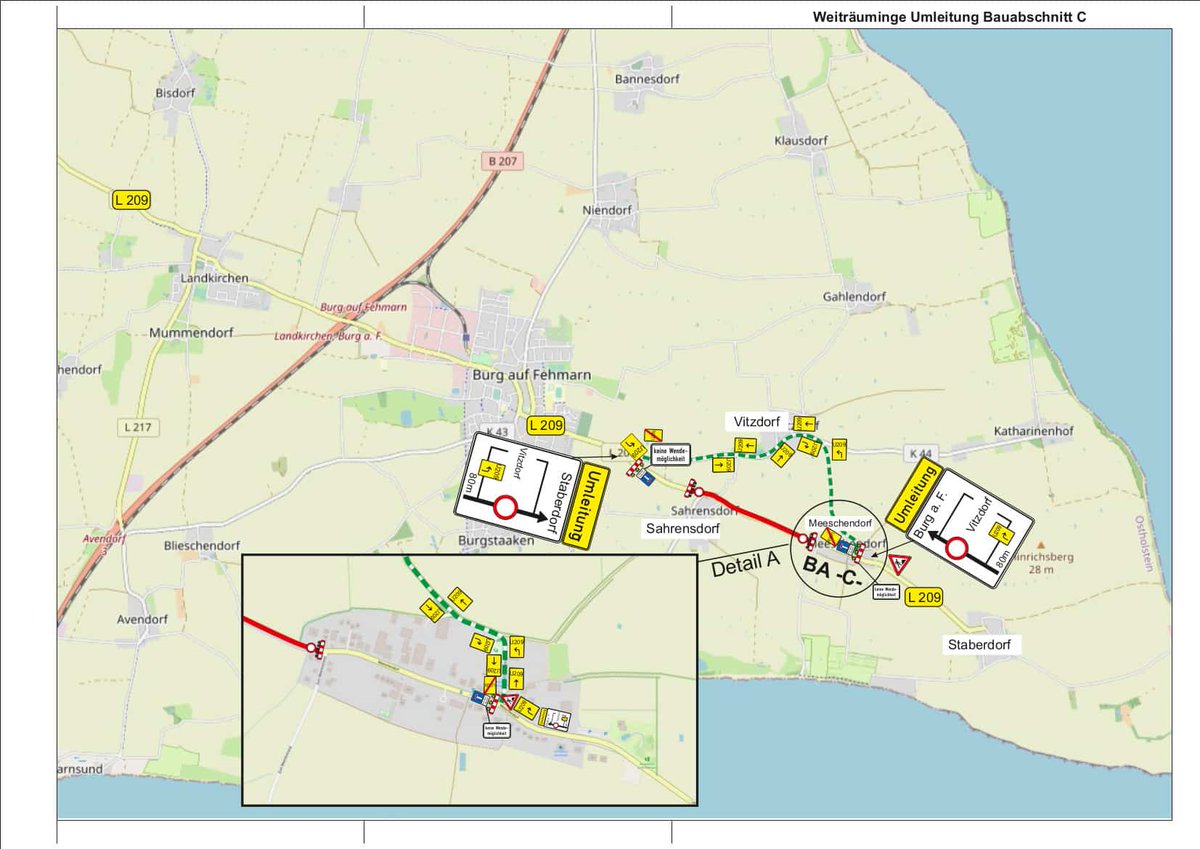Click the crossed-out yellow detour sign near Burg

coord(653,435)
